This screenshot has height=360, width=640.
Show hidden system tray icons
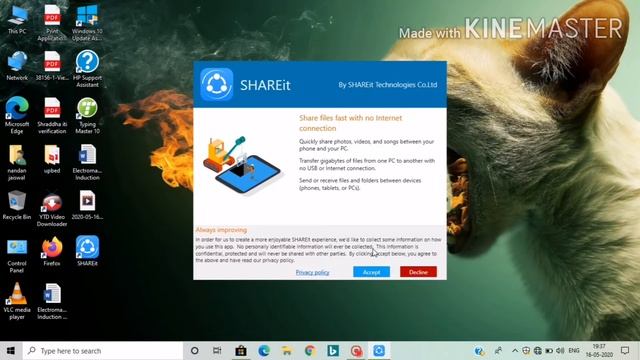coord(515,351)
